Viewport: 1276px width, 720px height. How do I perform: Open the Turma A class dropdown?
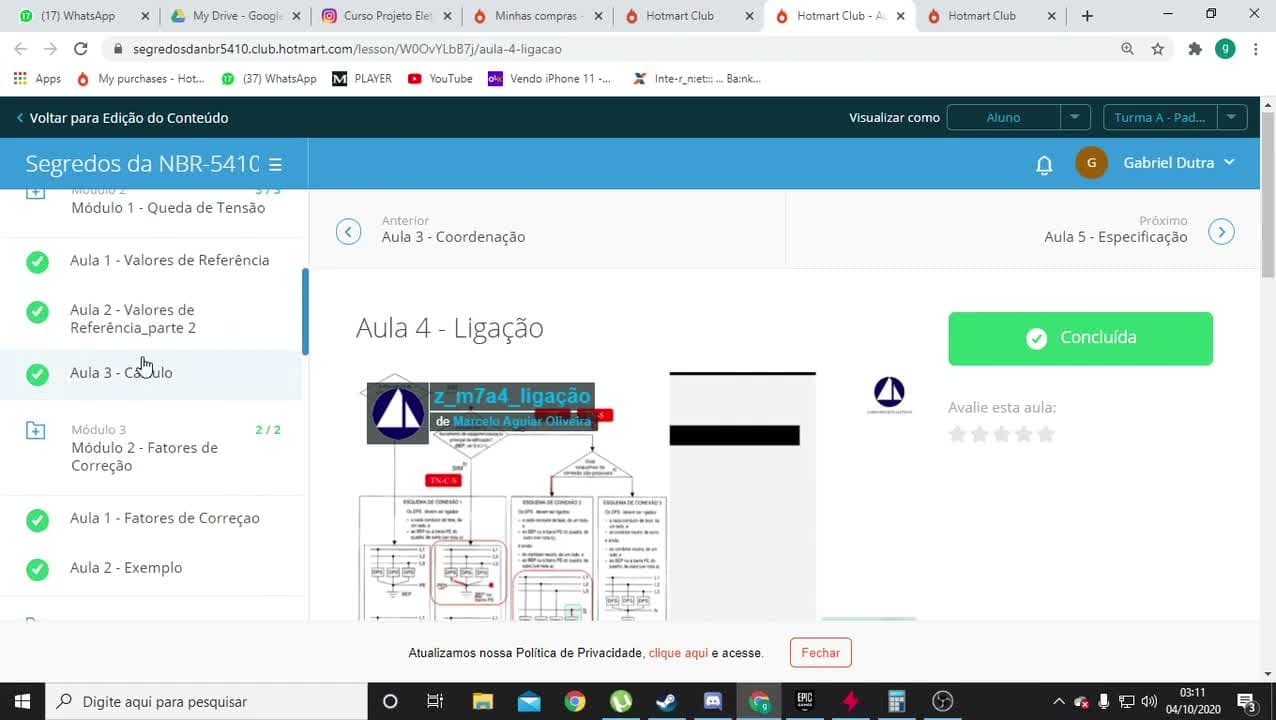1175,117
